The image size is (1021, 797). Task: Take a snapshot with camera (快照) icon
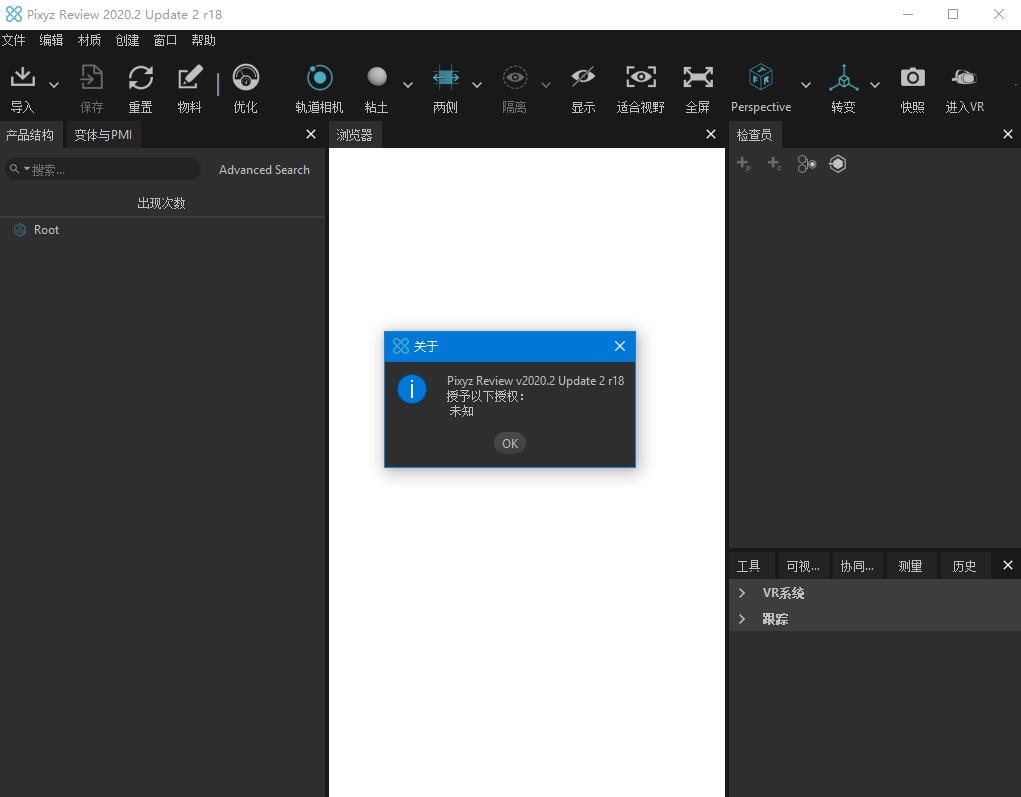click(912, 79)
